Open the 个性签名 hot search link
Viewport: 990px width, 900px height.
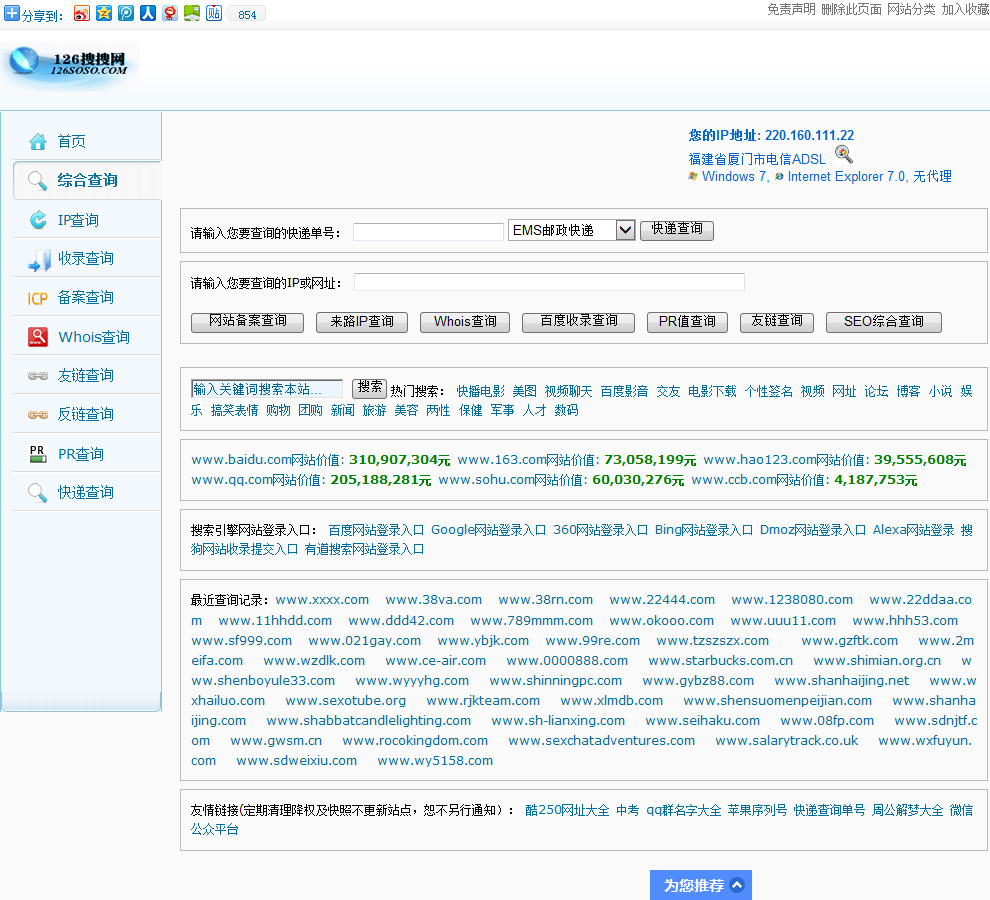click(x=768, y=391)
